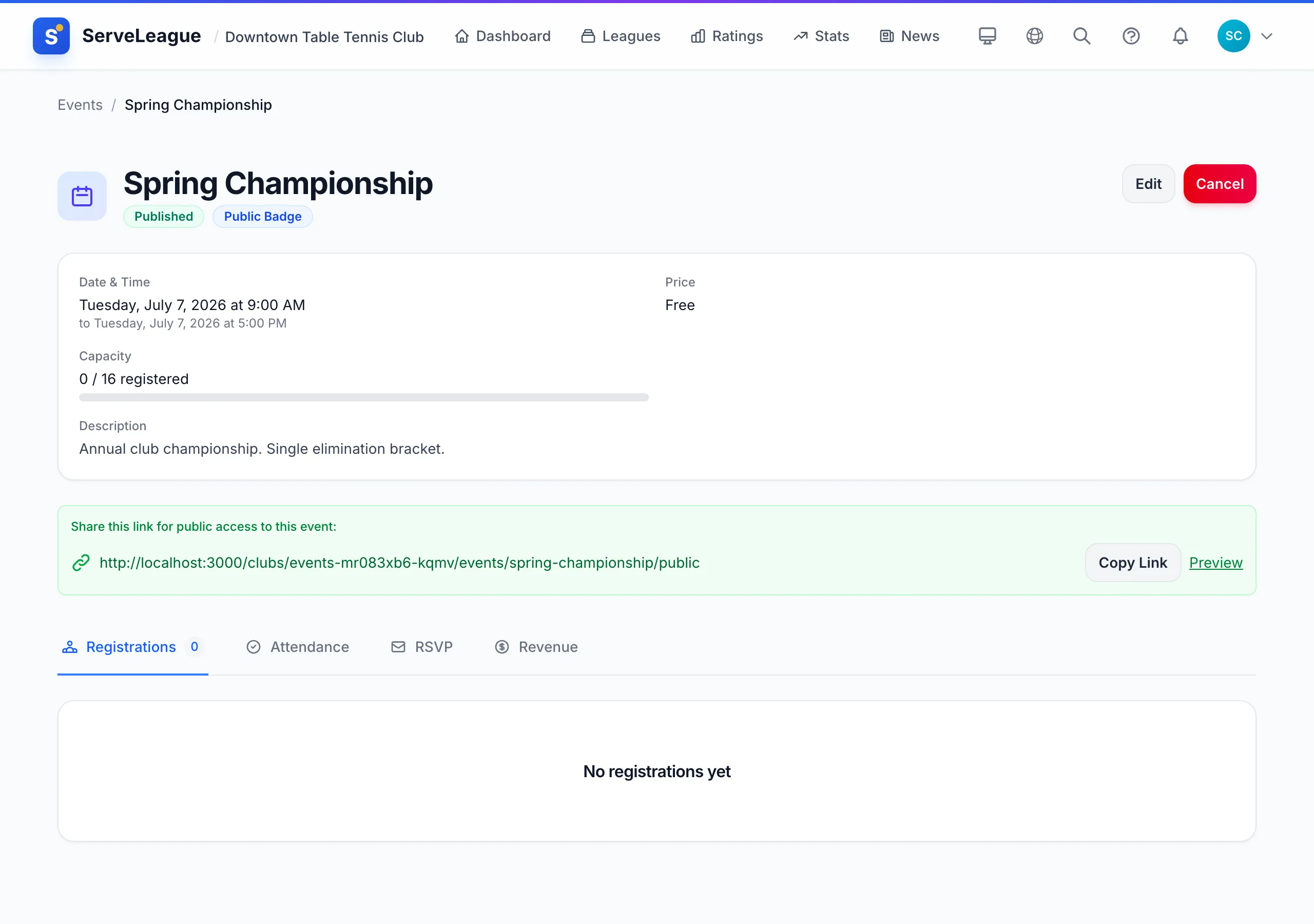
Task: Click the calendar event icon tile
Action: pyautogui.click(x=82, y=197)
